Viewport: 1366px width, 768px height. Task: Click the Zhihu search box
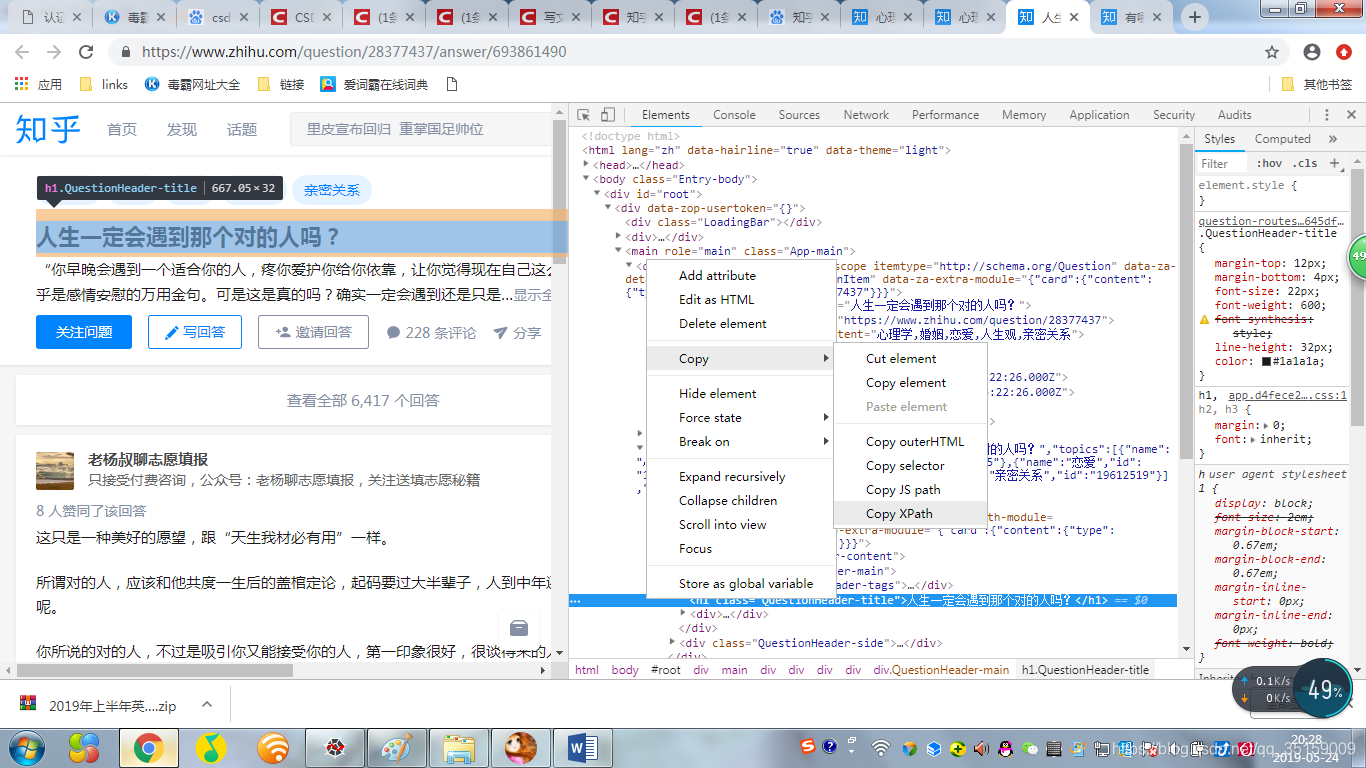point(419,129)
